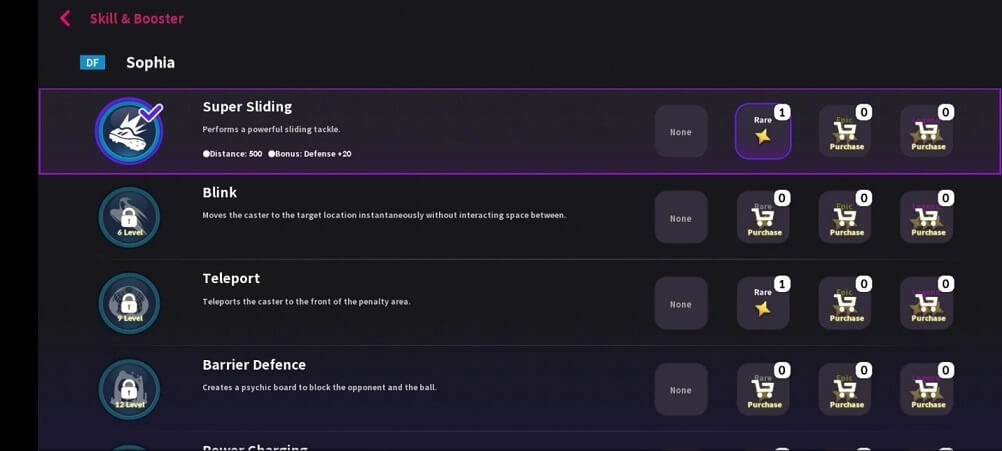Tap the locked Barrier Defence skill icon
The image size is (1002, 451).
129,389
